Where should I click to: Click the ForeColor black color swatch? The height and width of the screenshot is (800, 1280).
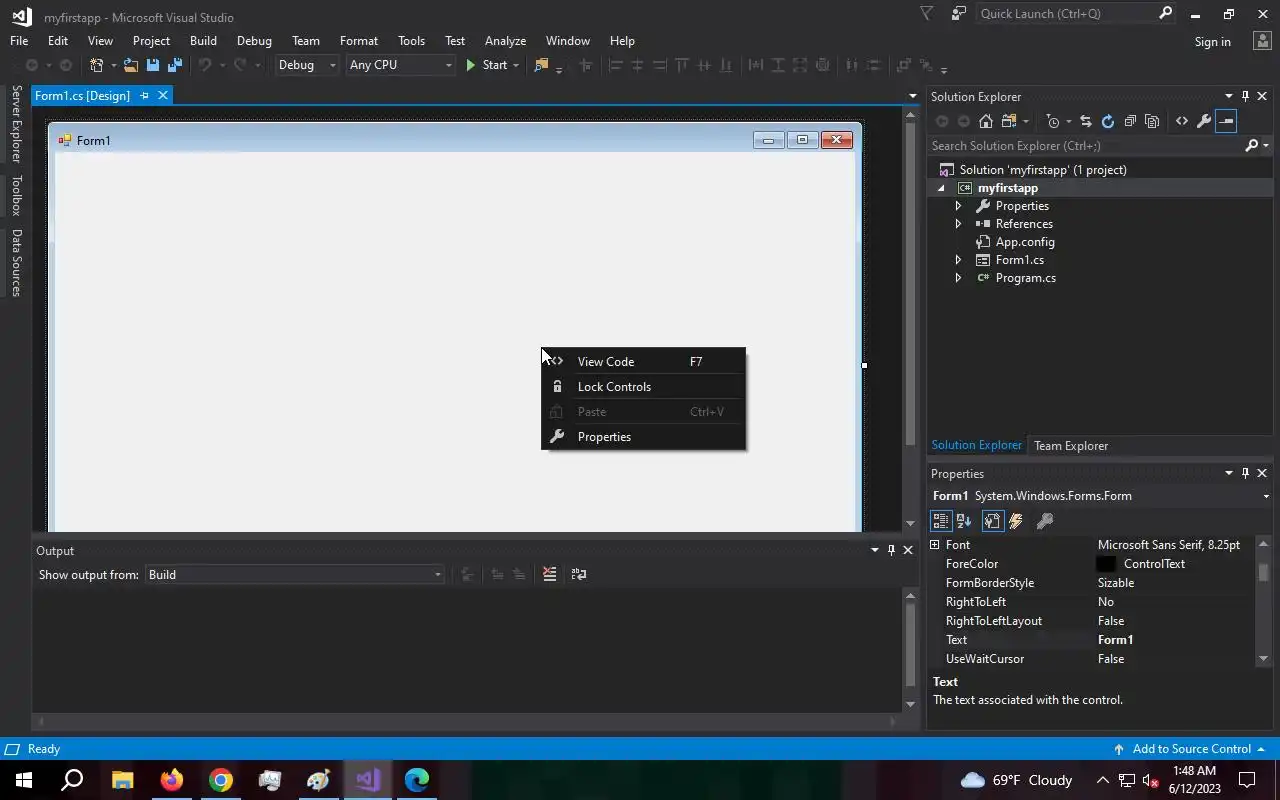click(1106, 564)
